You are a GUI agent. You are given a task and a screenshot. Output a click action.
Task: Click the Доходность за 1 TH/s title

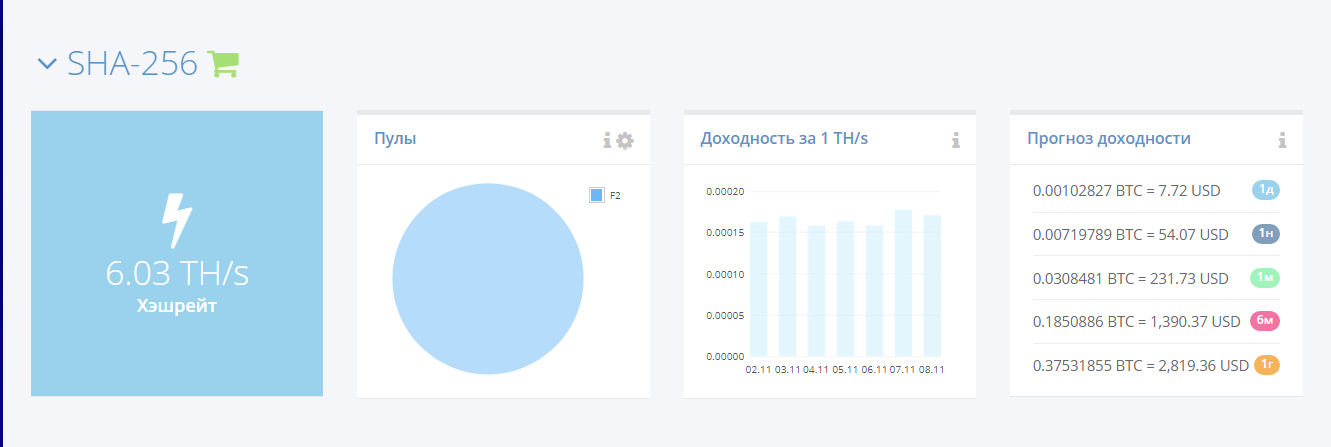coord(784,138)
